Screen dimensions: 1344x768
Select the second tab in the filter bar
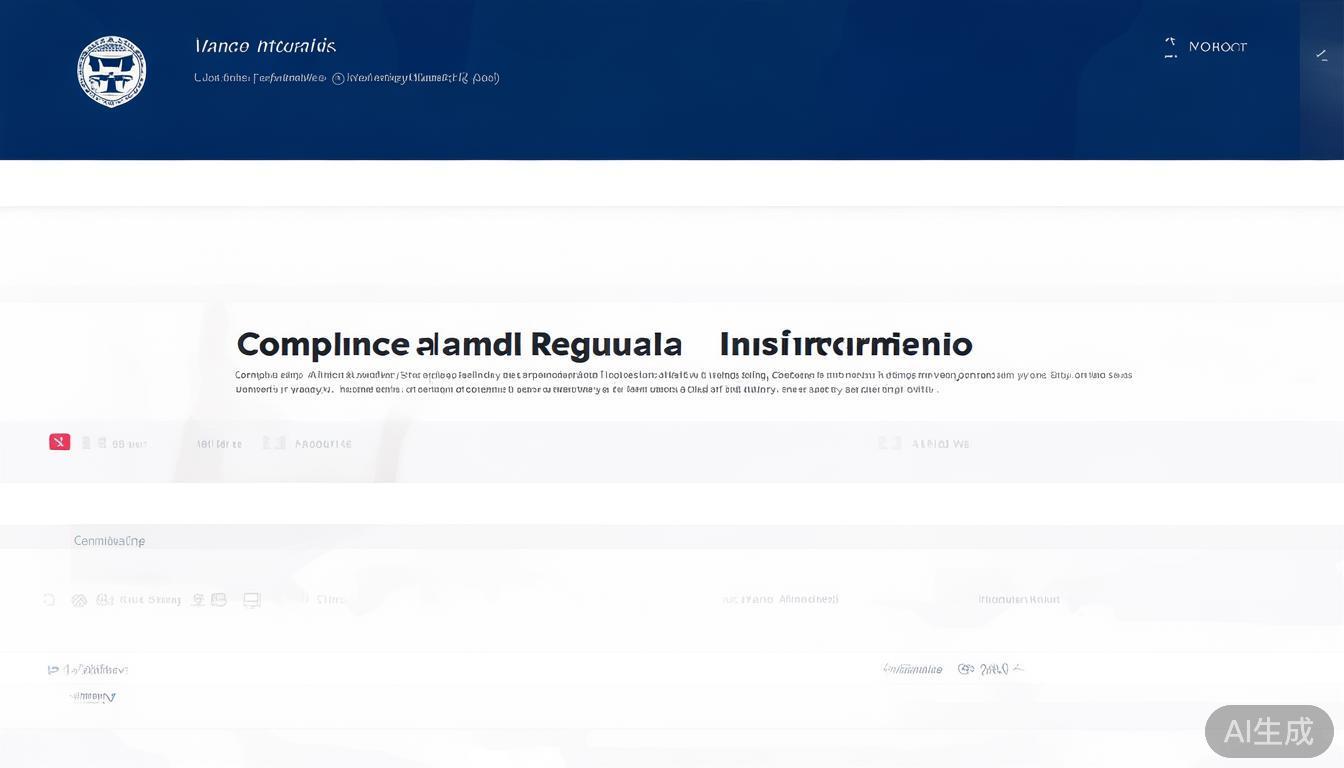(219, 444)
